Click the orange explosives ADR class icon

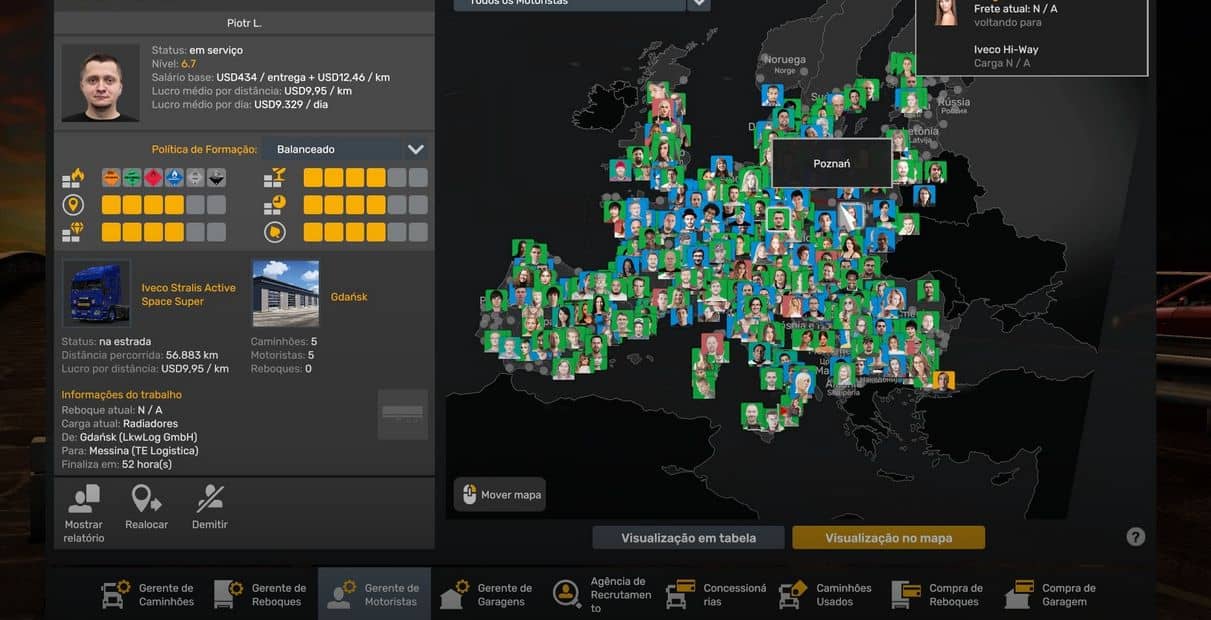(x=111, y=178)
